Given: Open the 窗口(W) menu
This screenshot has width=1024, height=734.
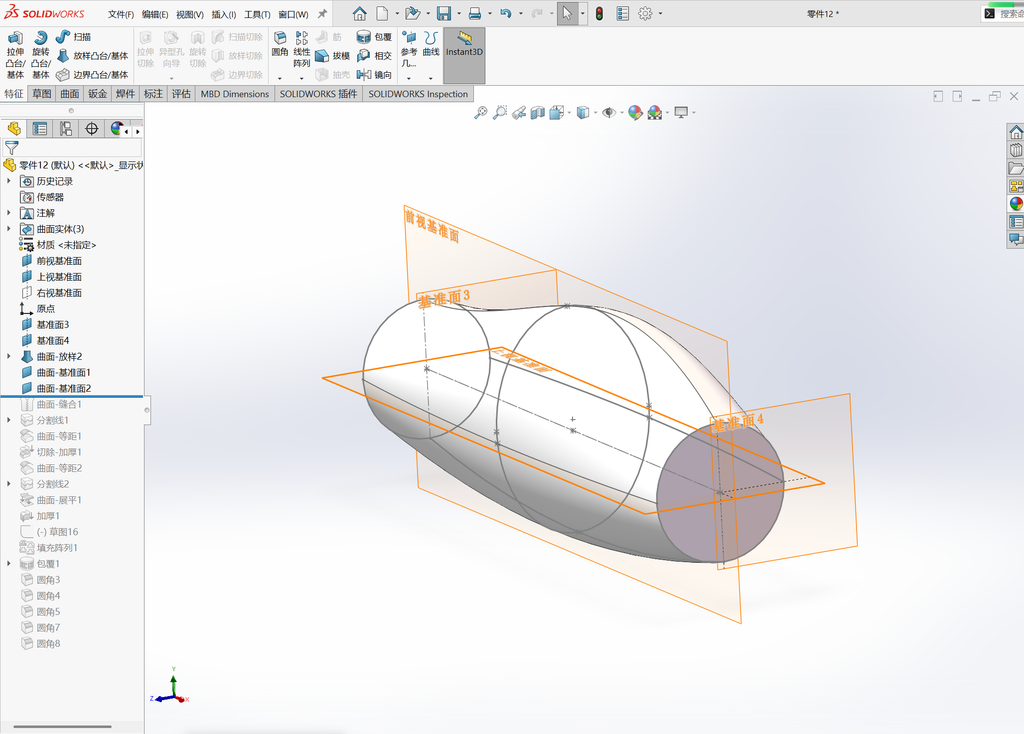Looking at the screenshot, I should pos(293,14).
